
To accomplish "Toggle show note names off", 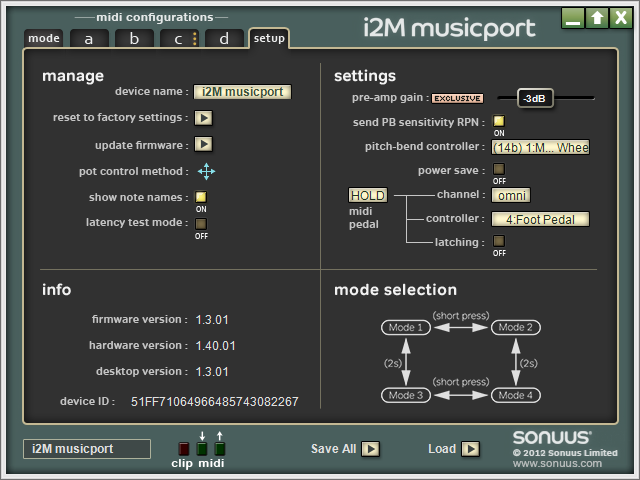I will [x=201, y=197].
